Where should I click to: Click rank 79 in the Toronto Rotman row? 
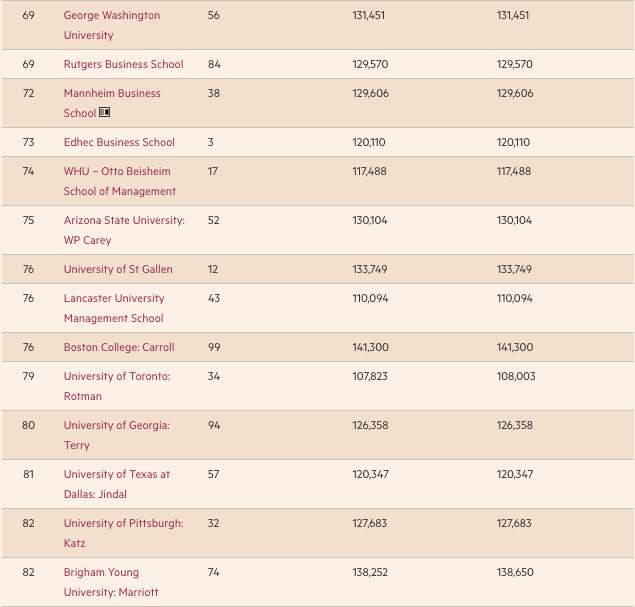28,376
